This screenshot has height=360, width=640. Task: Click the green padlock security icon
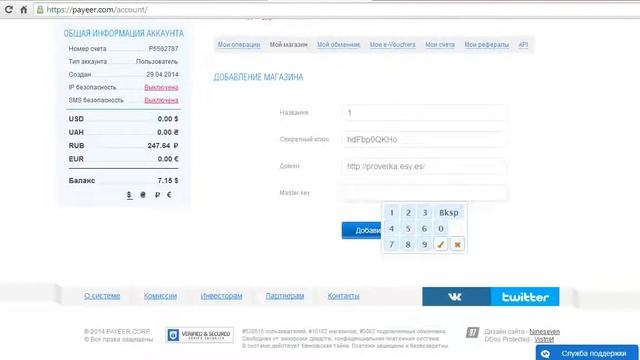click(x=40, y=9)
